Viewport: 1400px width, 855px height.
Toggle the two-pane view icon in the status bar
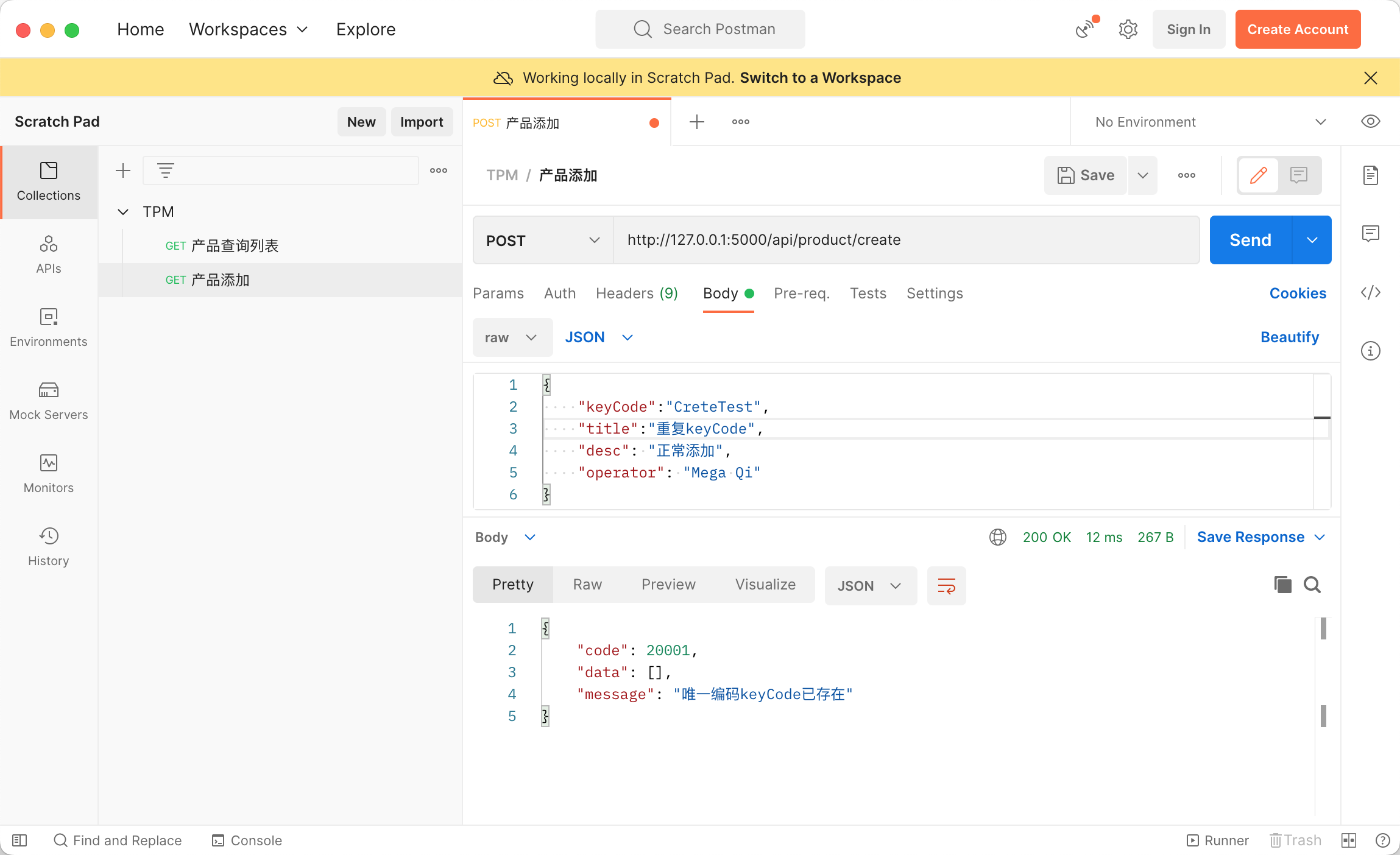click(1348, 840)
